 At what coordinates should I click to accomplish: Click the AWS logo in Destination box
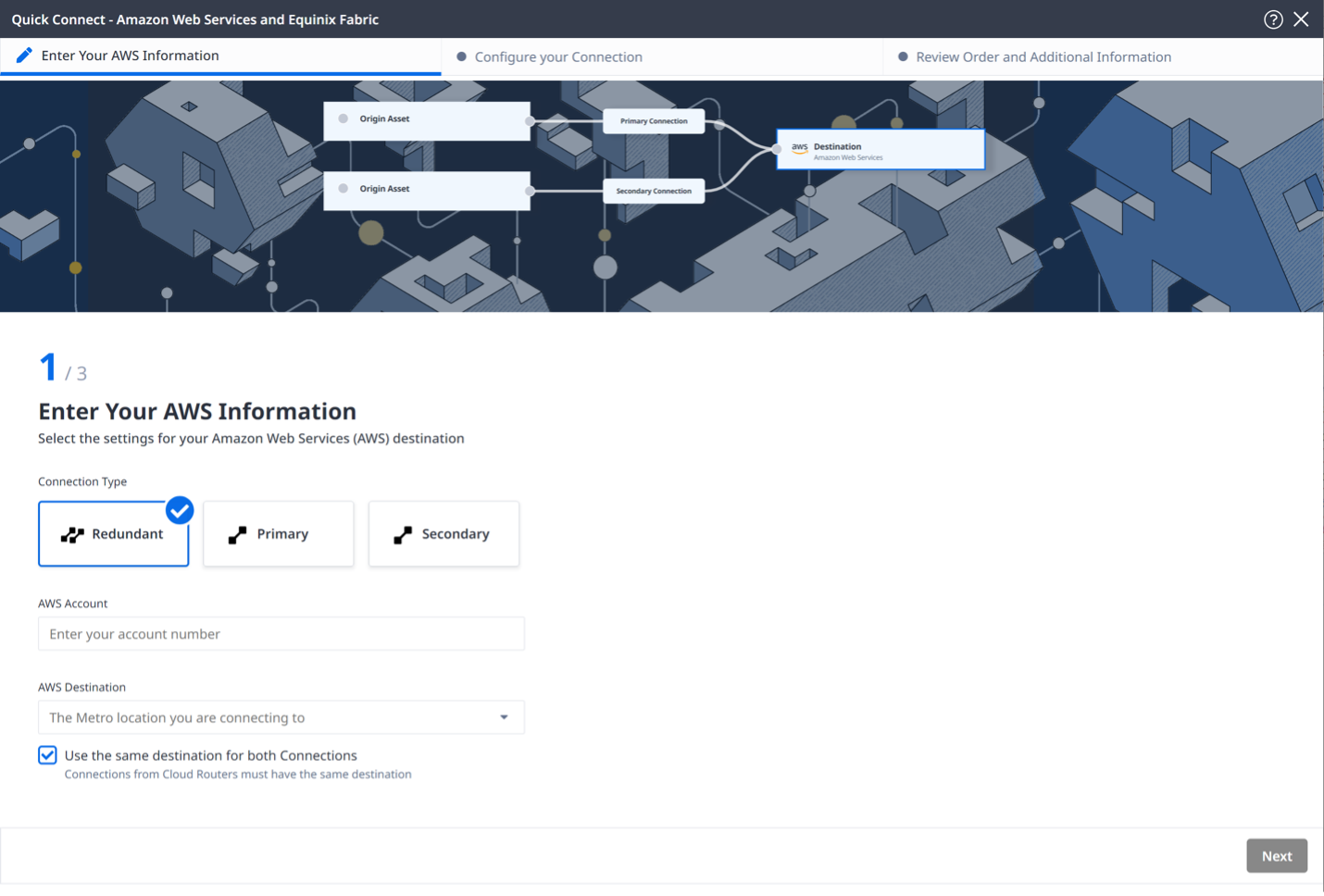pyautogui.click(x=799, y=147)
